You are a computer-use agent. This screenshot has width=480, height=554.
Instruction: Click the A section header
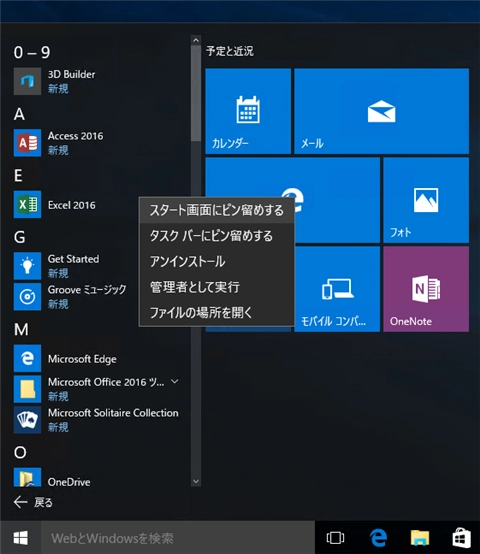19,114
